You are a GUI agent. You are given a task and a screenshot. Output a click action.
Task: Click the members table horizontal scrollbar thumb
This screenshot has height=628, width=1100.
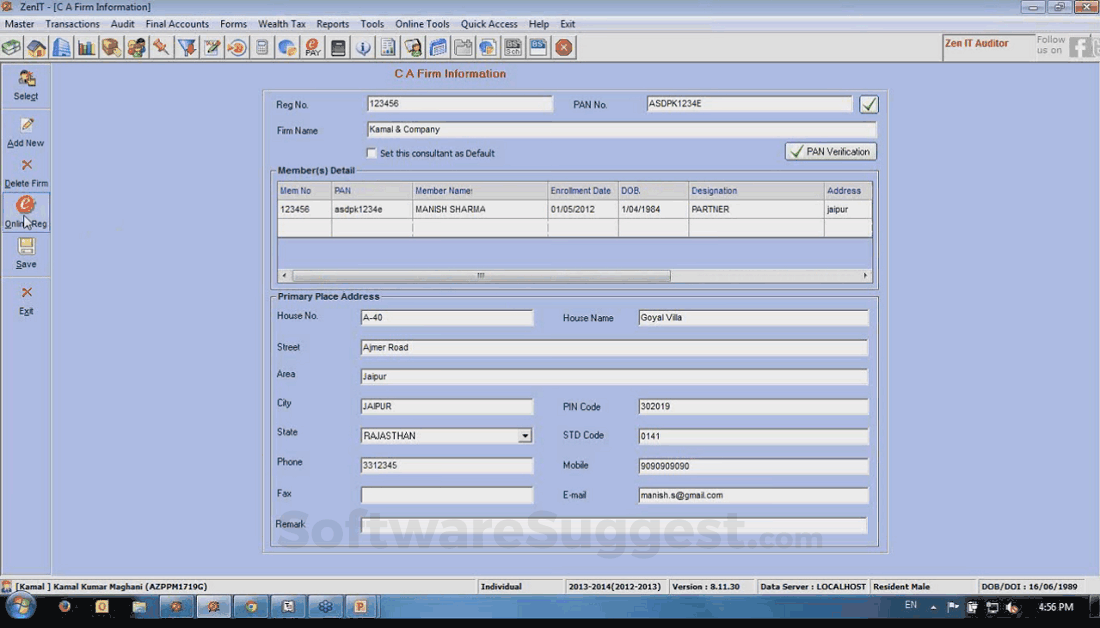(x=480, y=276)
